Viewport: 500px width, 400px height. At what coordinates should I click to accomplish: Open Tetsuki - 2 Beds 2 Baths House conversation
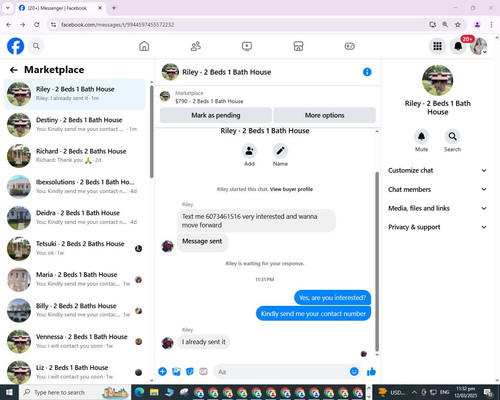point(75,248)
